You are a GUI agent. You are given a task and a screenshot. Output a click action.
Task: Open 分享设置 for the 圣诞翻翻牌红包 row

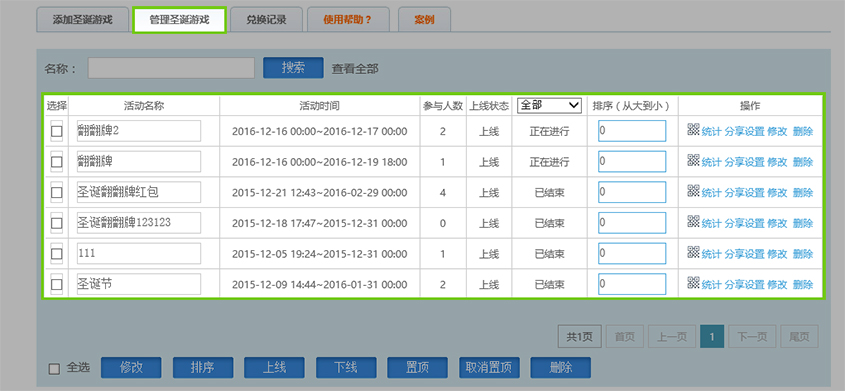[x=744, y=193]
